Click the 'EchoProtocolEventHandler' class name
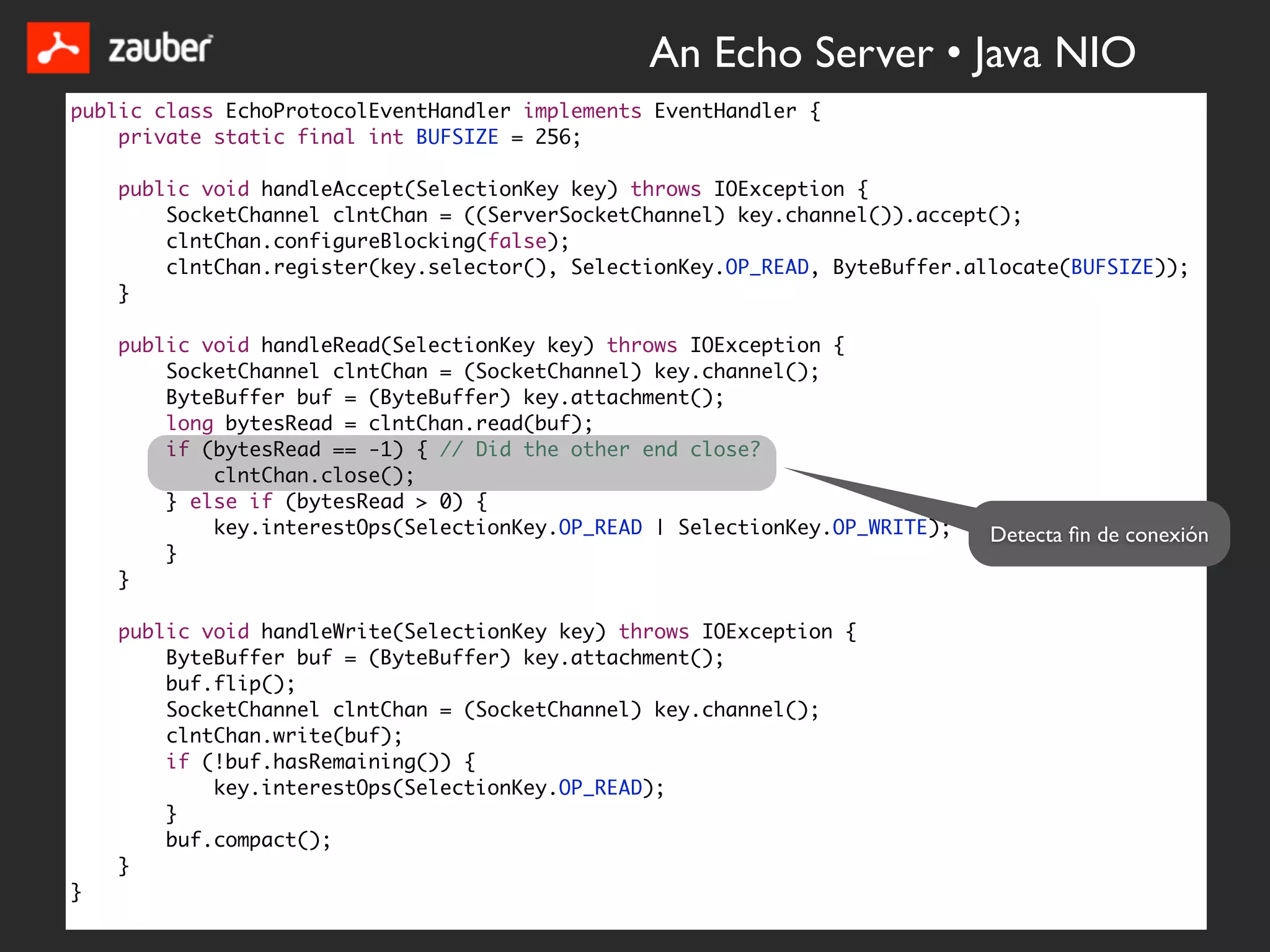1270x952 pixels. (x=368, y=111)
